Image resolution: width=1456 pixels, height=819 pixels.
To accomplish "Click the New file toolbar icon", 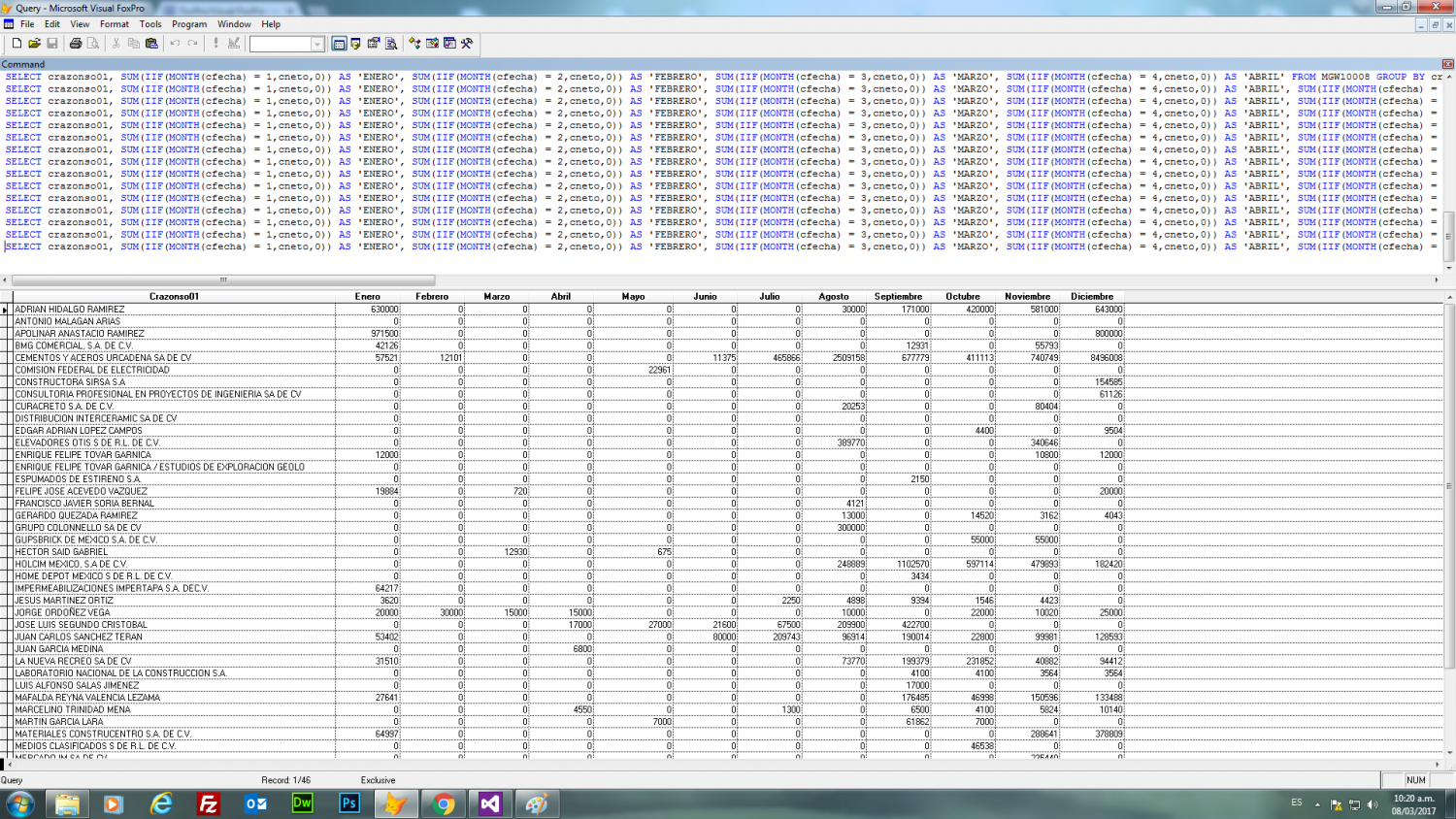I will (x=17, y=44).
